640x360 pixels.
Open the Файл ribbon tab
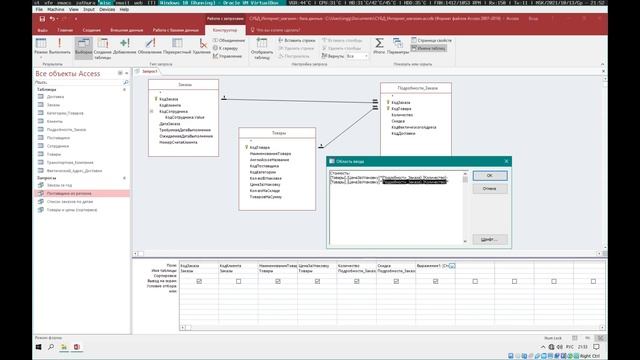tap(42, 30)
